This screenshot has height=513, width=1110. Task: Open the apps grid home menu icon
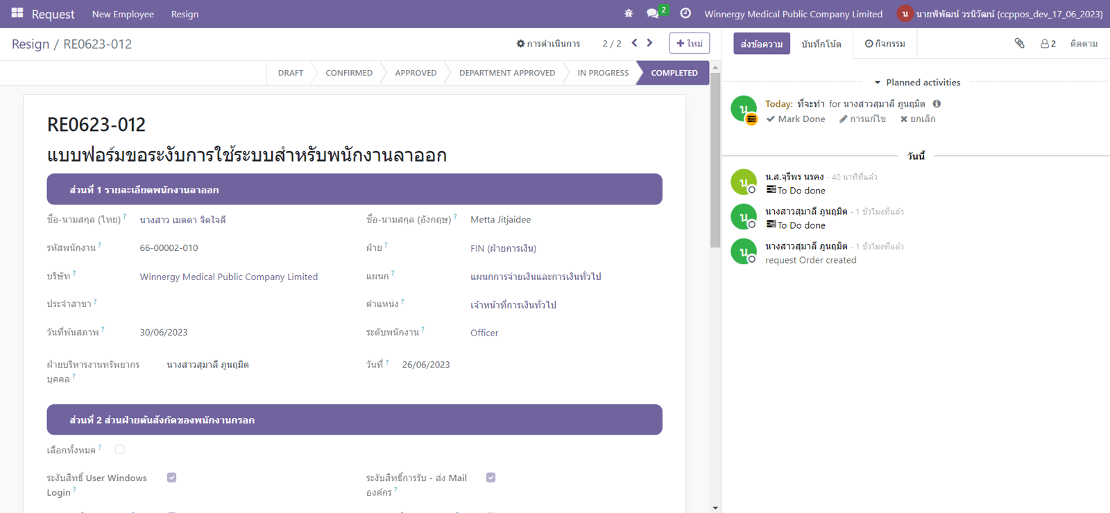click(x=17, y=14)
